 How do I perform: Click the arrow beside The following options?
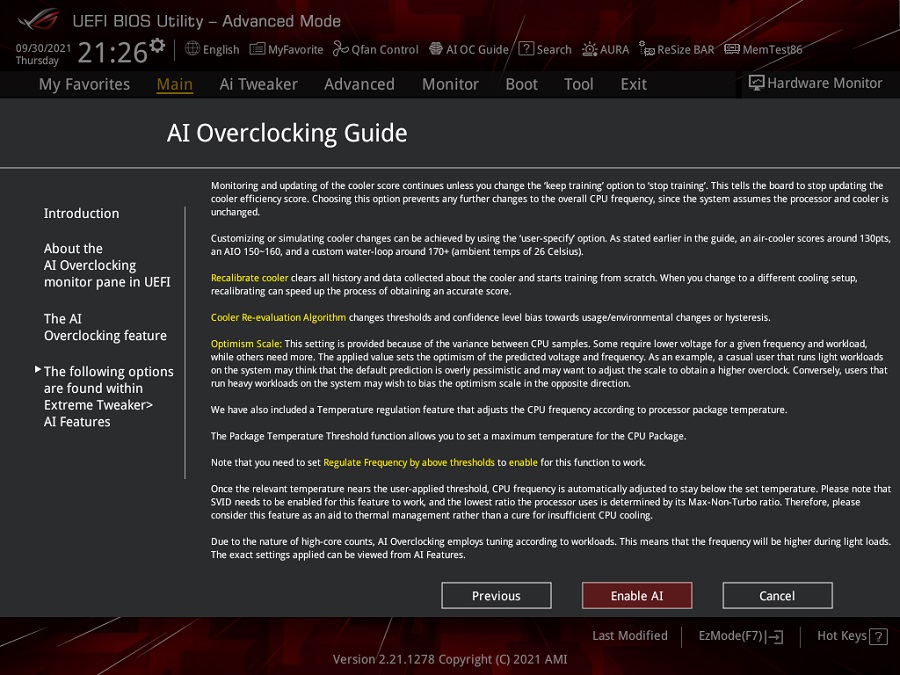pyautogui.click(x=38, y=370)
